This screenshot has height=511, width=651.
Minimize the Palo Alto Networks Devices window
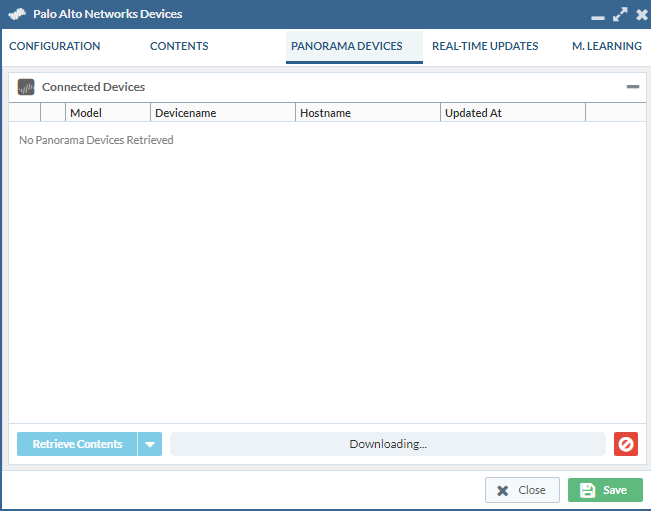(598, 17)
